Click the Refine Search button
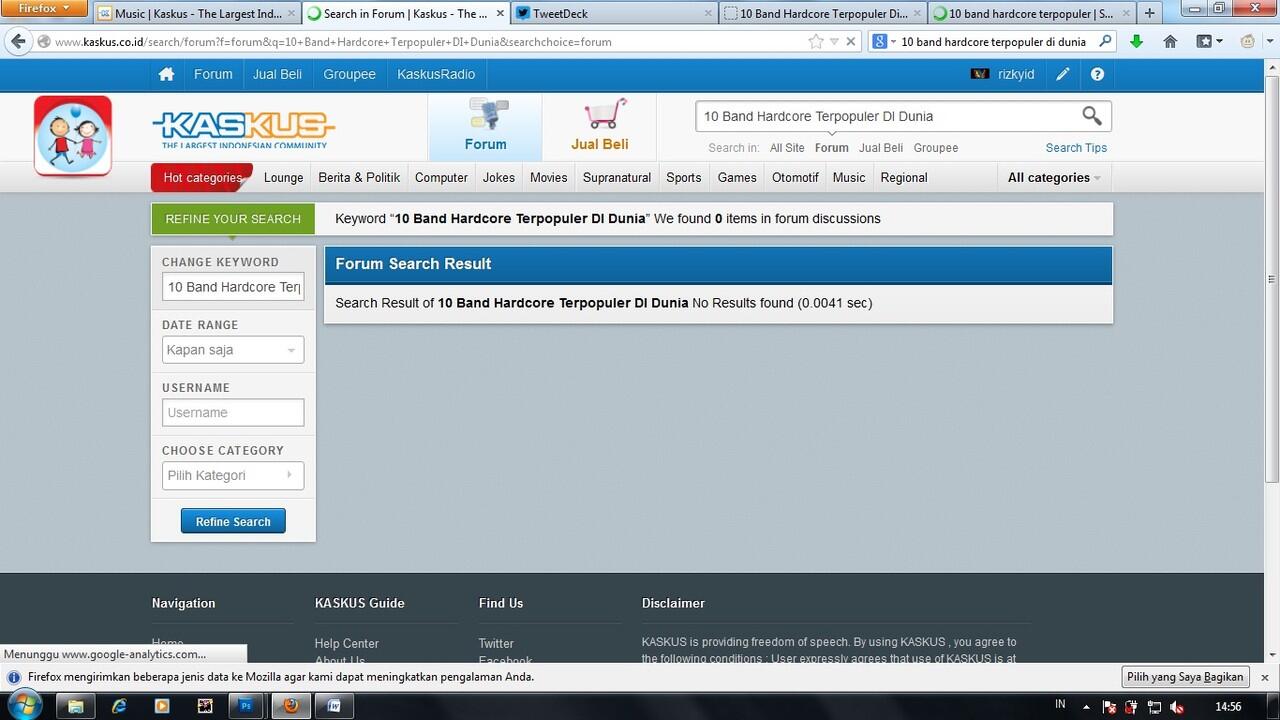 coord(233,521)
